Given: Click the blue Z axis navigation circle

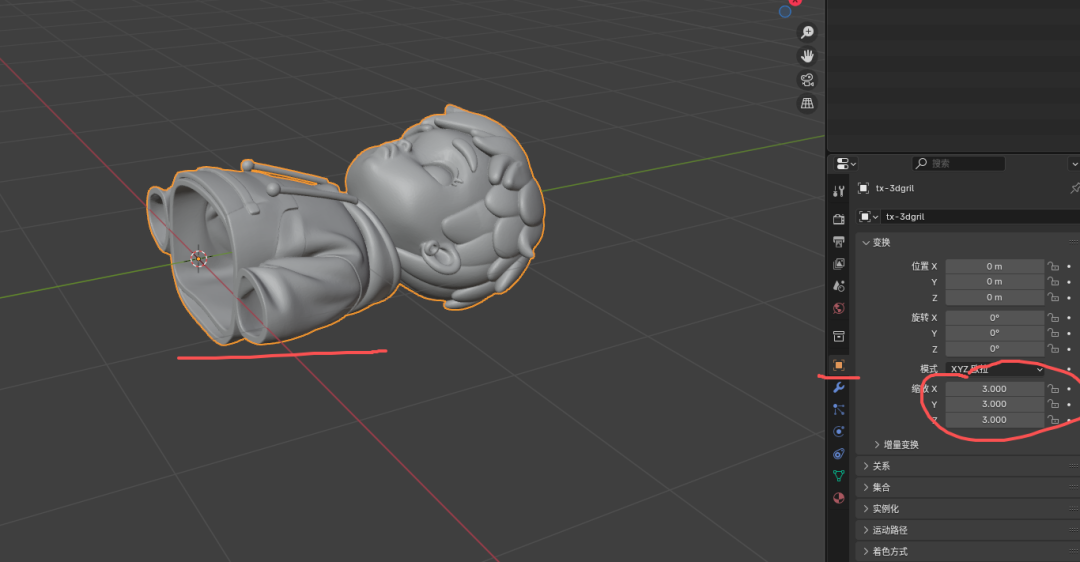Looking at the screenshot, I should pyautogui.click(x=785, y=12).
